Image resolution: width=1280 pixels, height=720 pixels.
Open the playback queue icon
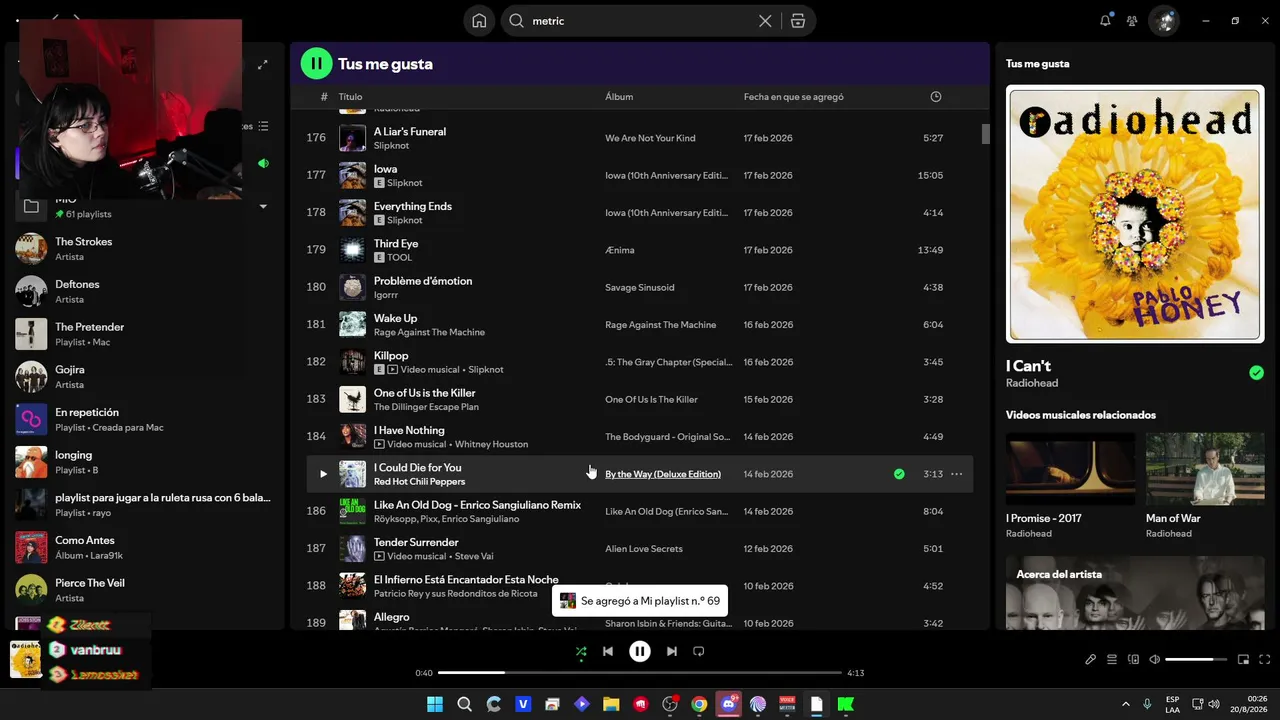point(1112,659)
